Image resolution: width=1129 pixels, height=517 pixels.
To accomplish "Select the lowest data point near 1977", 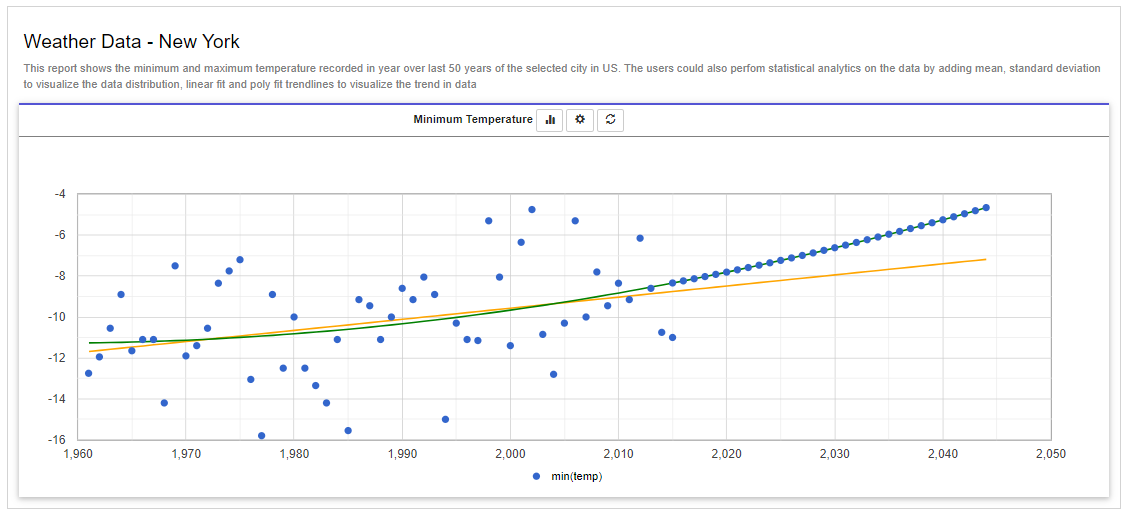I will coord(262,436).
